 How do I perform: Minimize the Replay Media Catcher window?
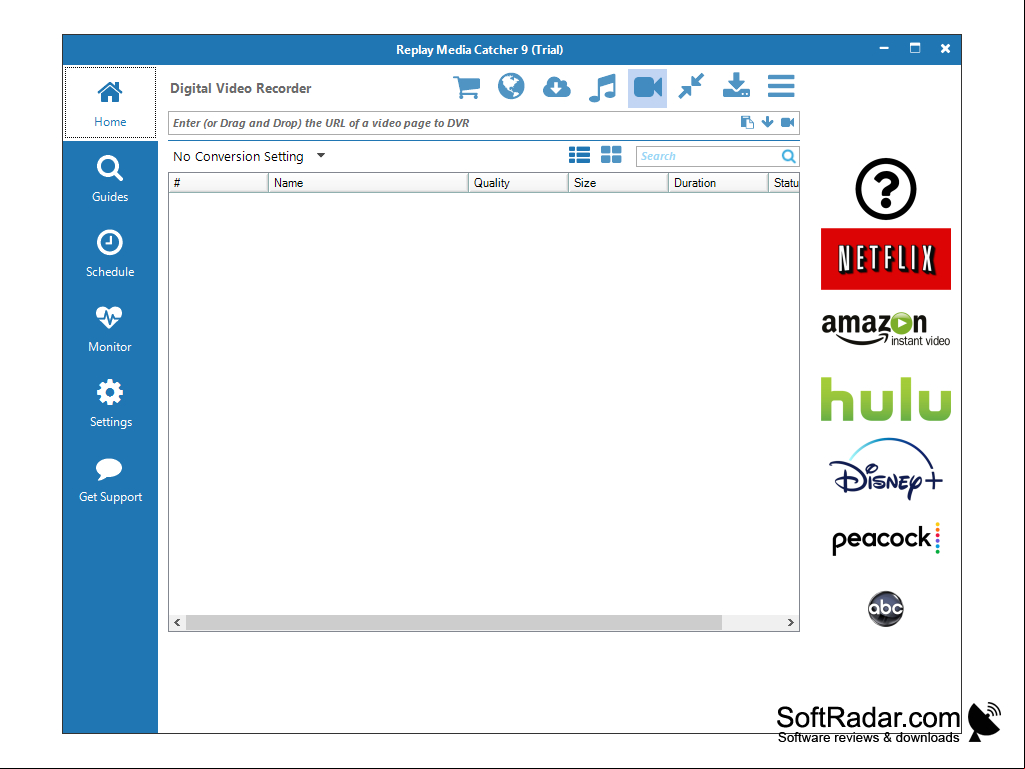(884, 48)
